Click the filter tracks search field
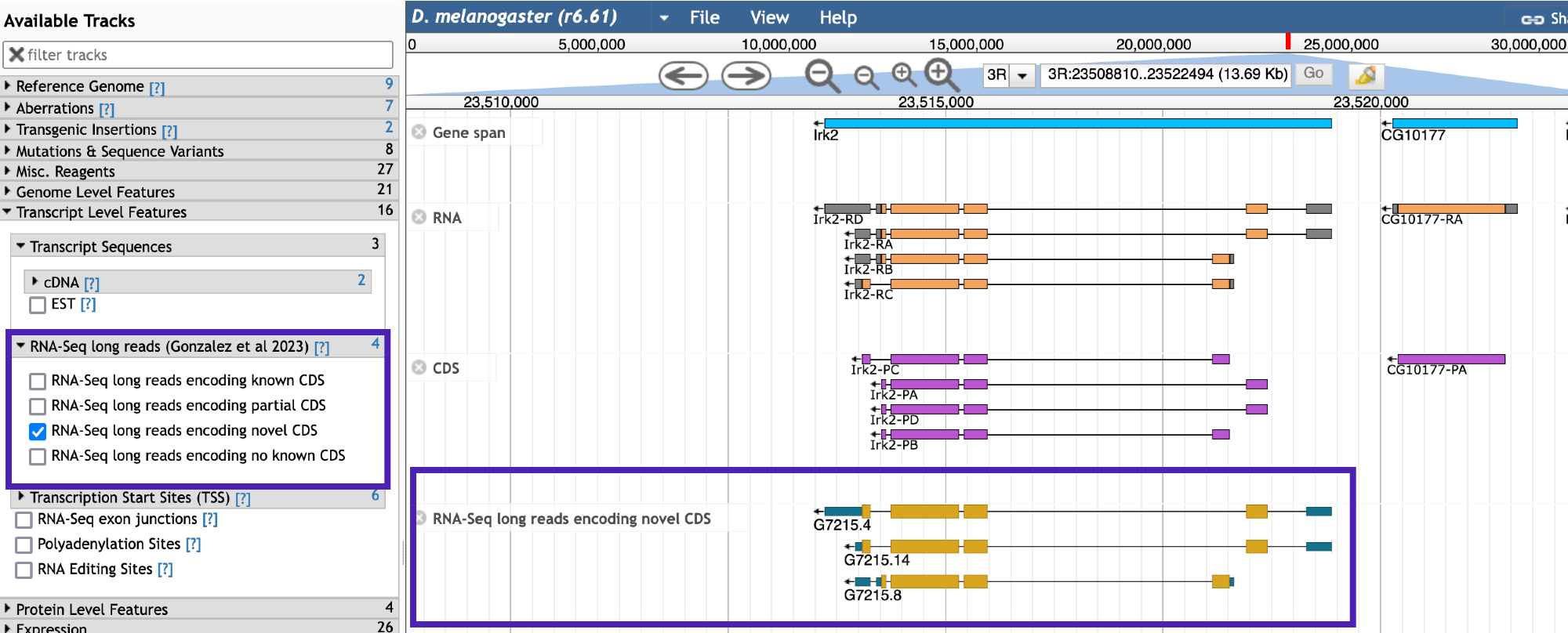1568x633 pixels. (204, 55)
